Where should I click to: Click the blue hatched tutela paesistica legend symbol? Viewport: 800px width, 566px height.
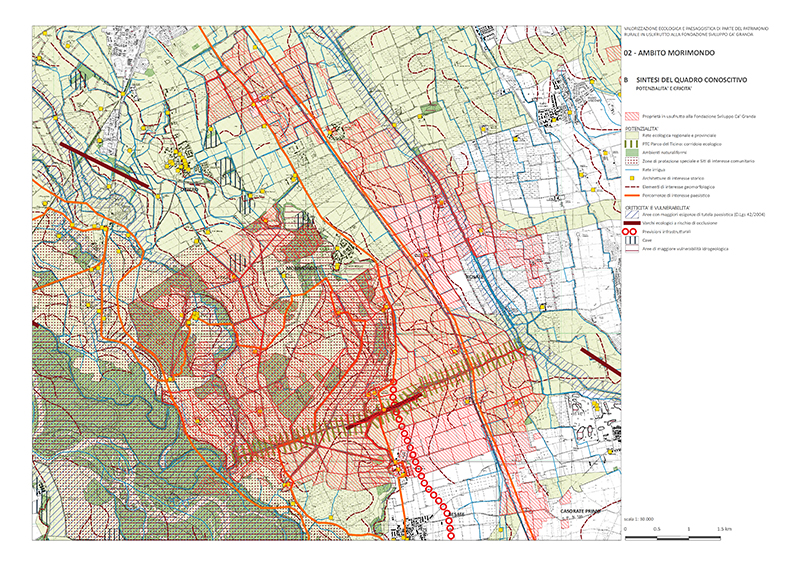click(x=632, y=212)
